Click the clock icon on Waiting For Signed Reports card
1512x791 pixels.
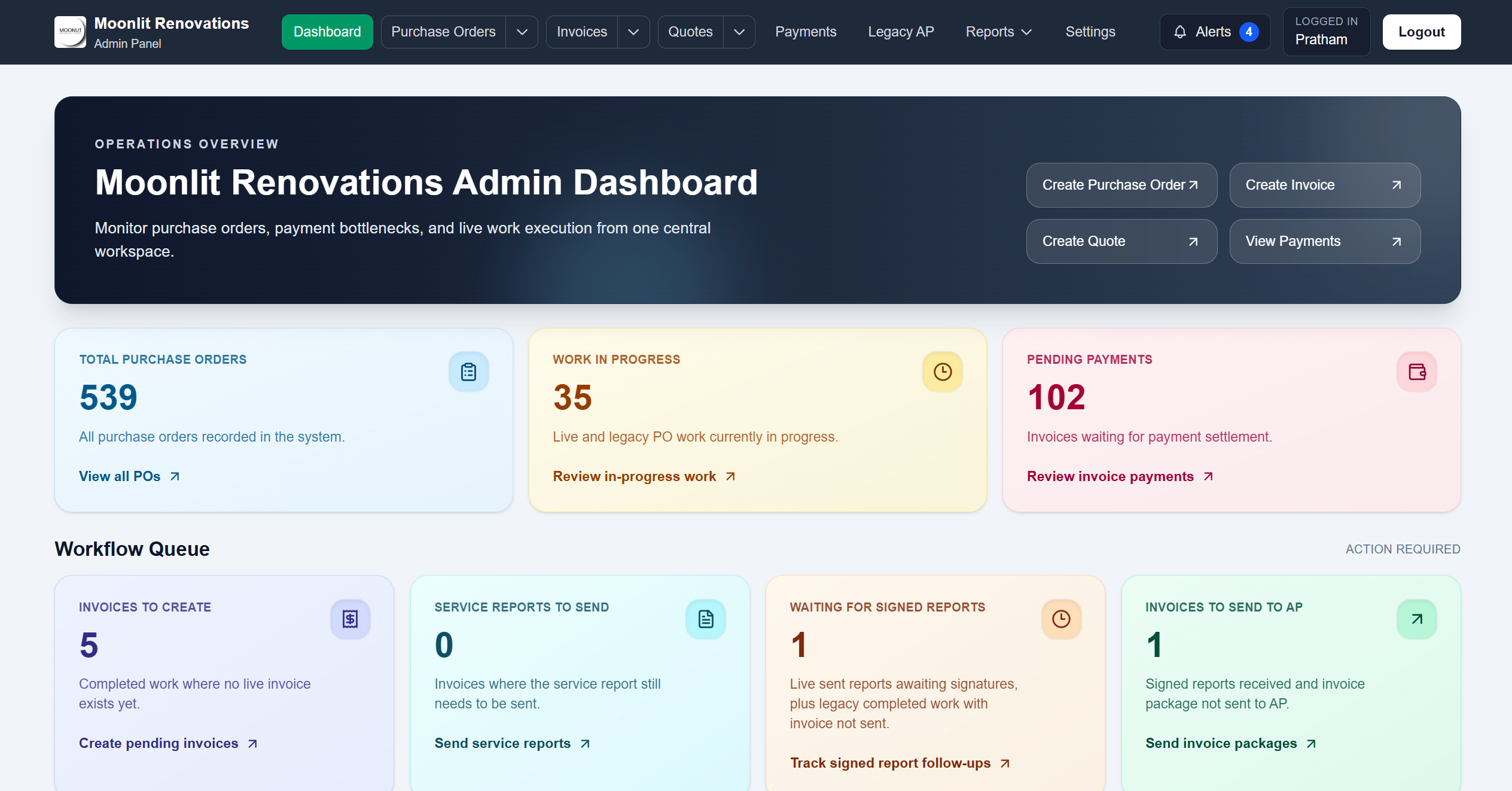click(1061, 619)
